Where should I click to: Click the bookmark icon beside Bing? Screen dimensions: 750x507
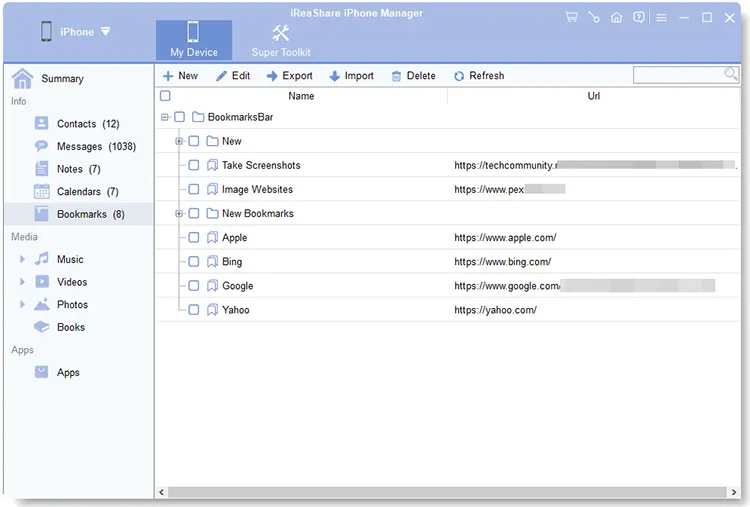click(212, 261)
